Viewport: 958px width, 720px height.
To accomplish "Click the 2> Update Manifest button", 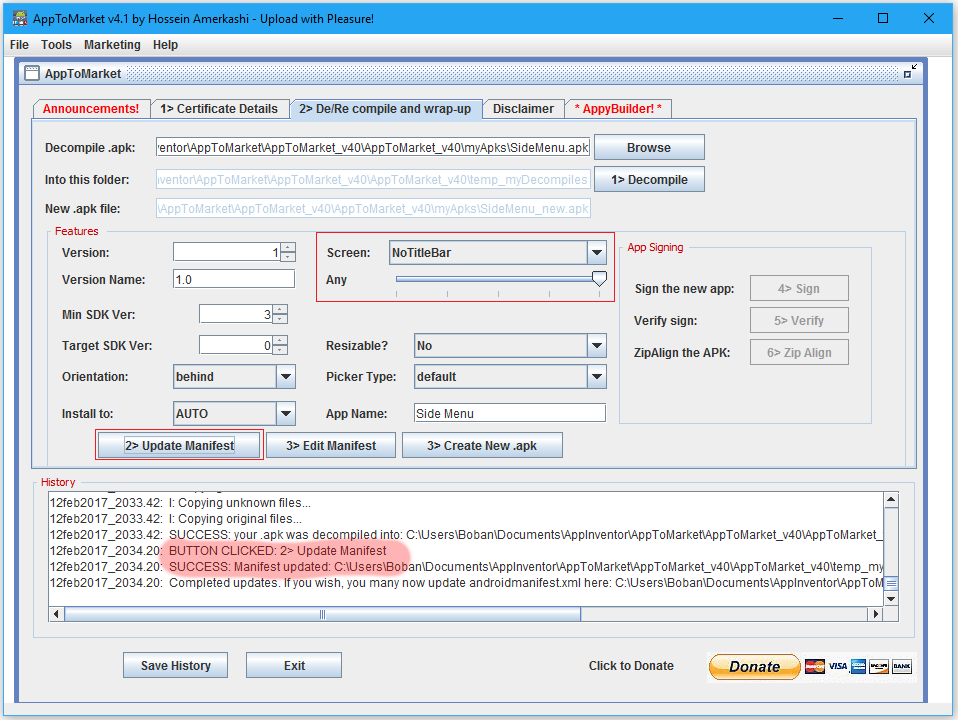I will click(180, 446).
